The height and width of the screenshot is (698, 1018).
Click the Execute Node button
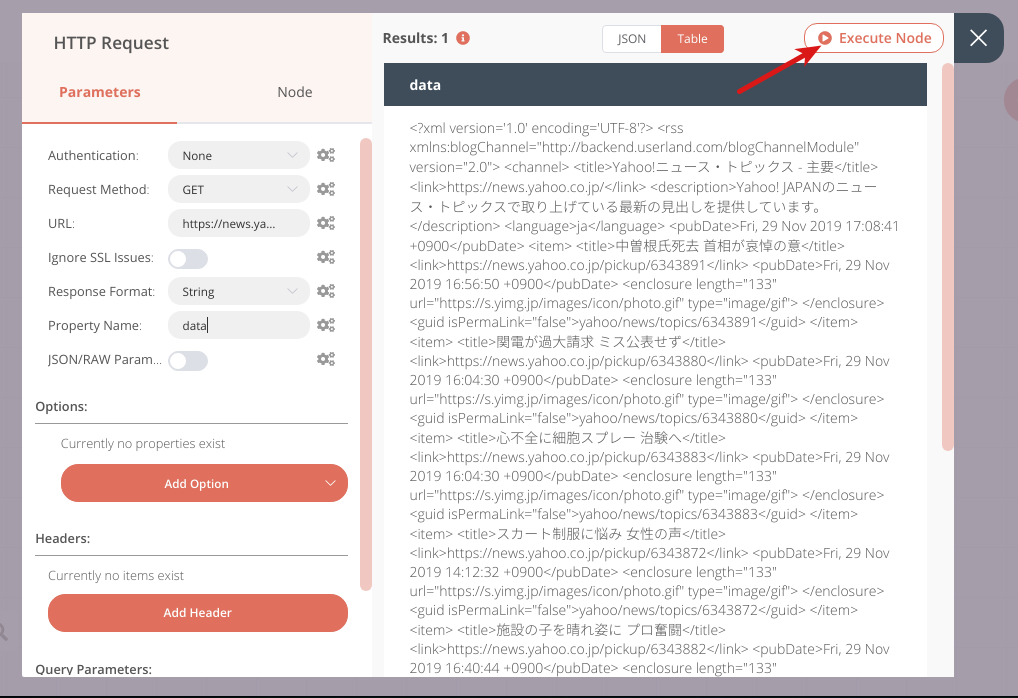click(873, 37)
